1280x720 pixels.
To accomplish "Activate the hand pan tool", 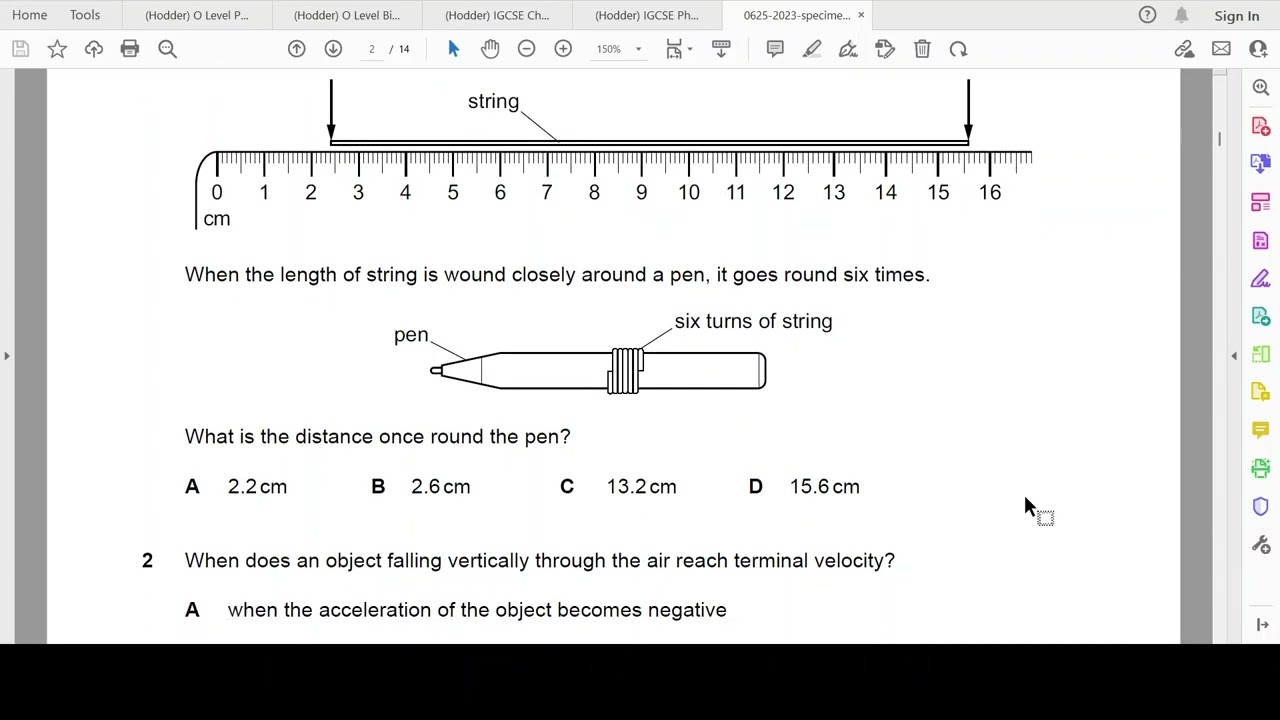I will pyautogui.click(x=490, y=49).
